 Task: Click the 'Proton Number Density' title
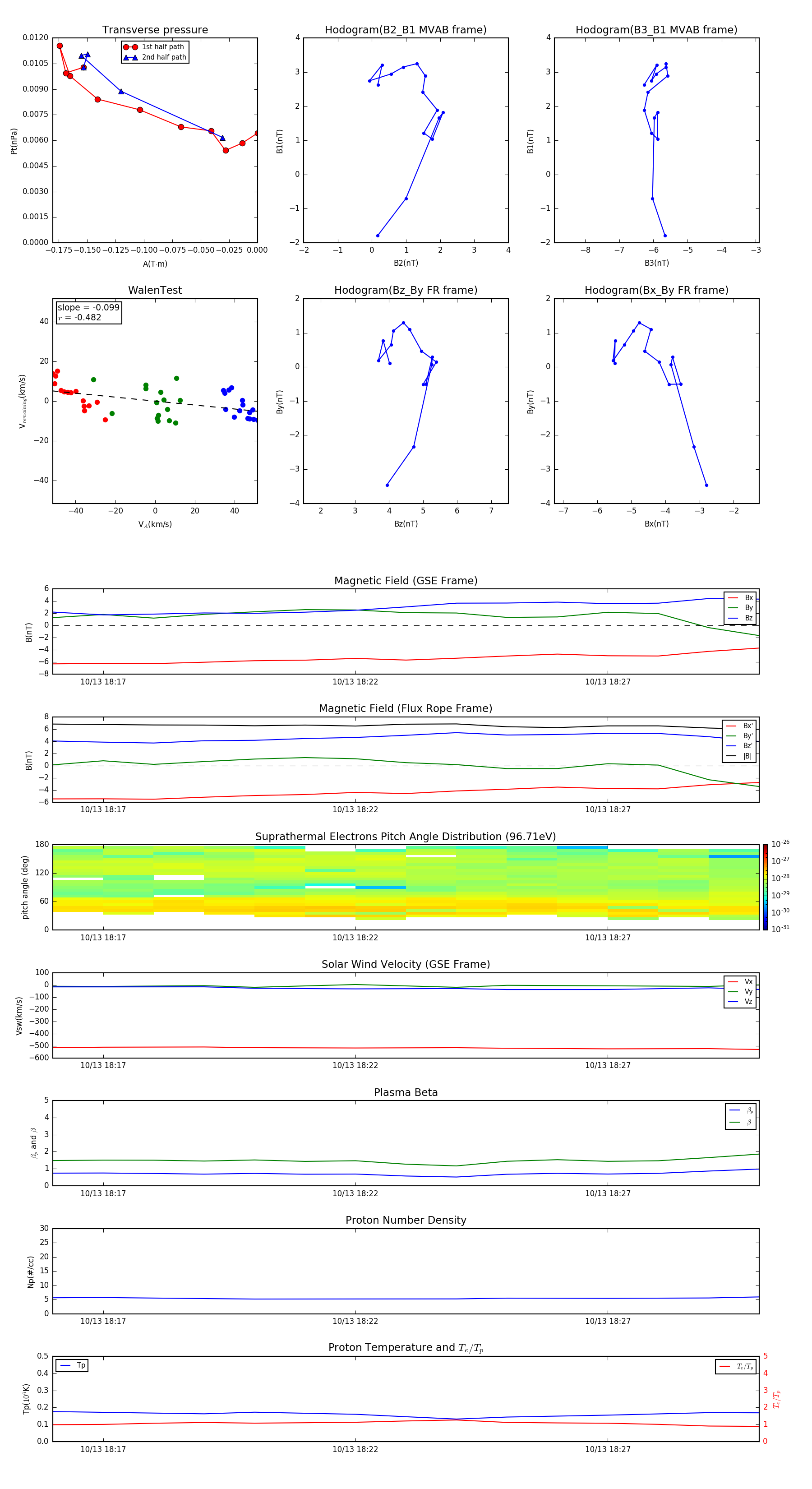tap(406, 1220)
